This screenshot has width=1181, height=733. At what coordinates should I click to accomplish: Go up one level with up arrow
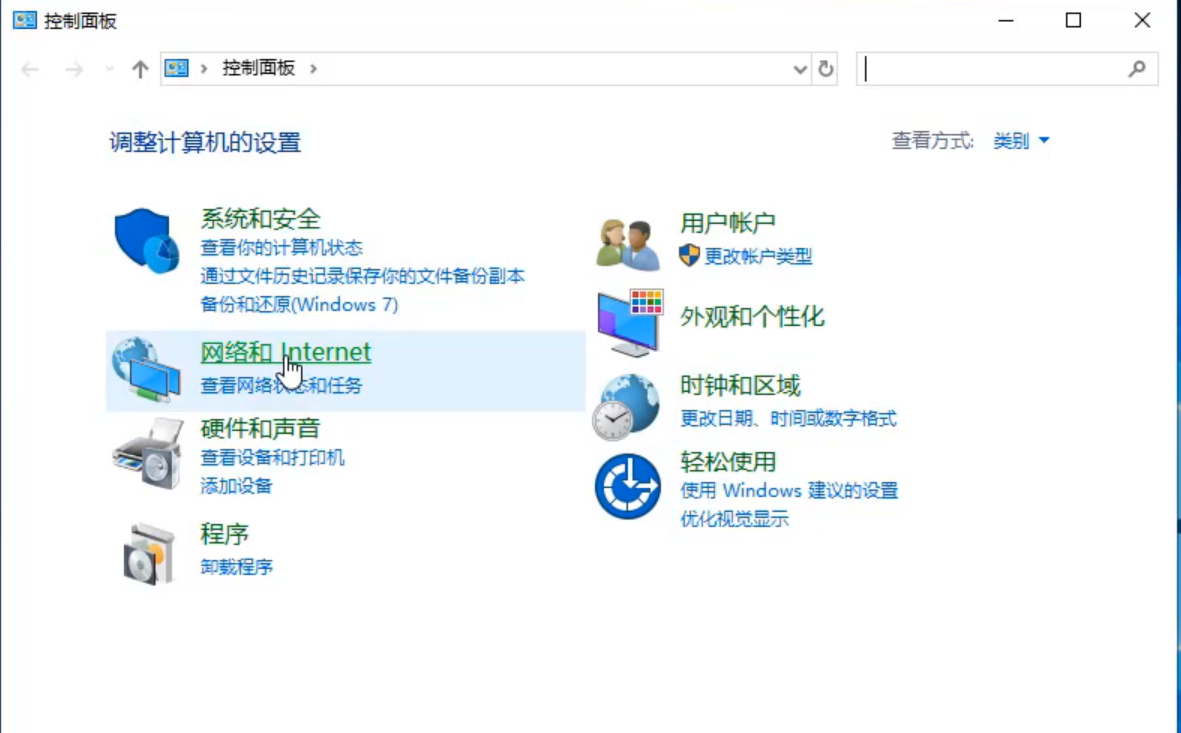pyautogui.click(x=140, y=69)
